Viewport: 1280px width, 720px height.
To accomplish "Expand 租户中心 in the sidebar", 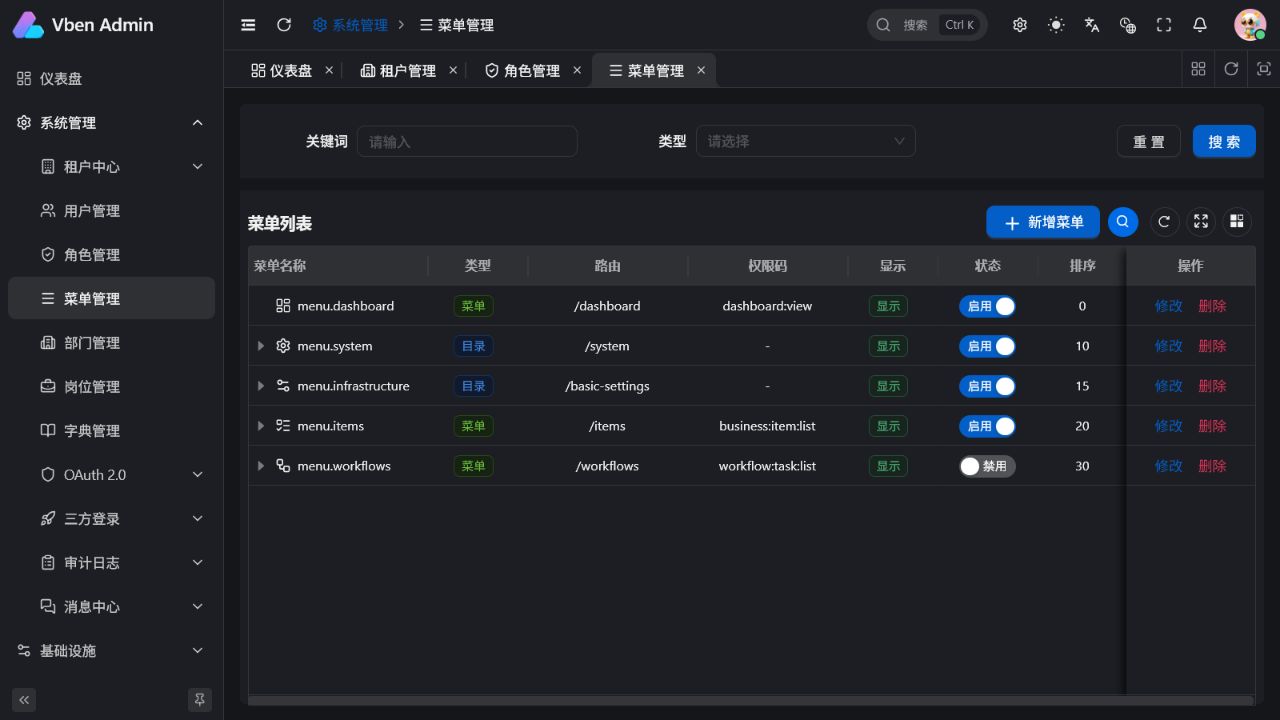I will [111, 167].
